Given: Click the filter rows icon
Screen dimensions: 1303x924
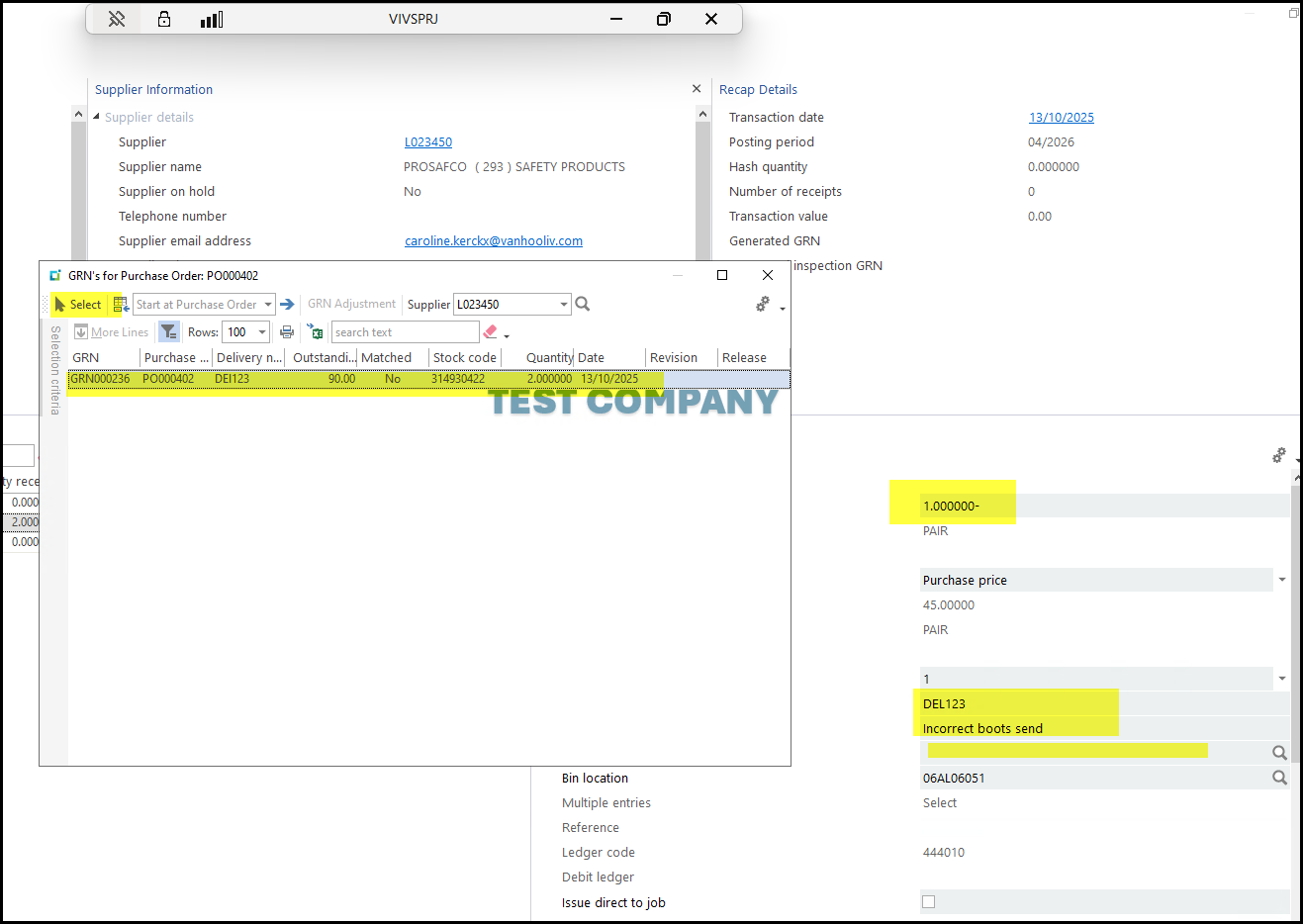Looking at the screenshot, I should (169, 332).
